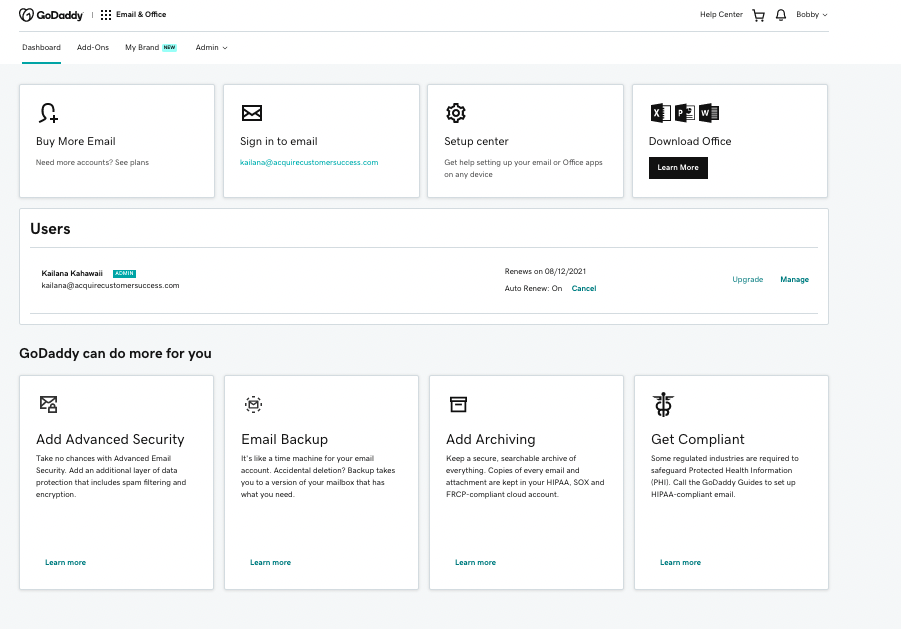The image size is (901, 629).
Task: Select the Download Office heading
Action: [x=690, y=141]
